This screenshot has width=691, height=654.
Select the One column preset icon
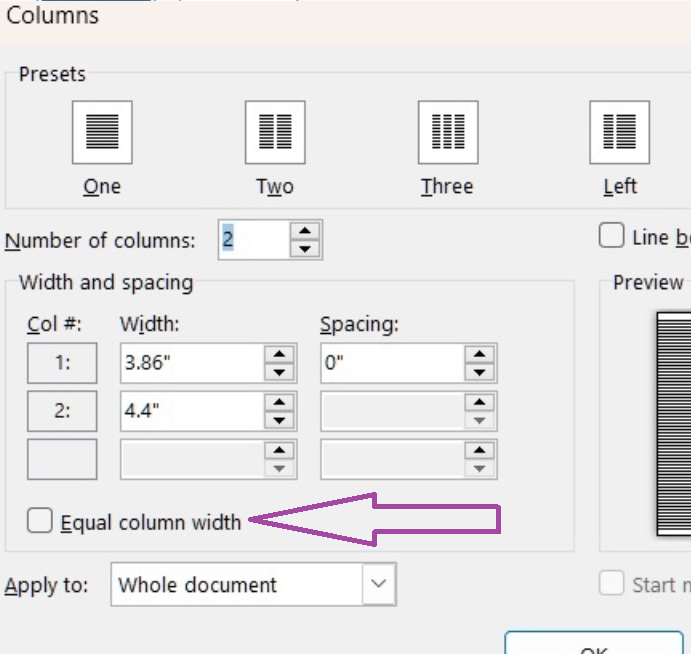click(x=102, y=132)
